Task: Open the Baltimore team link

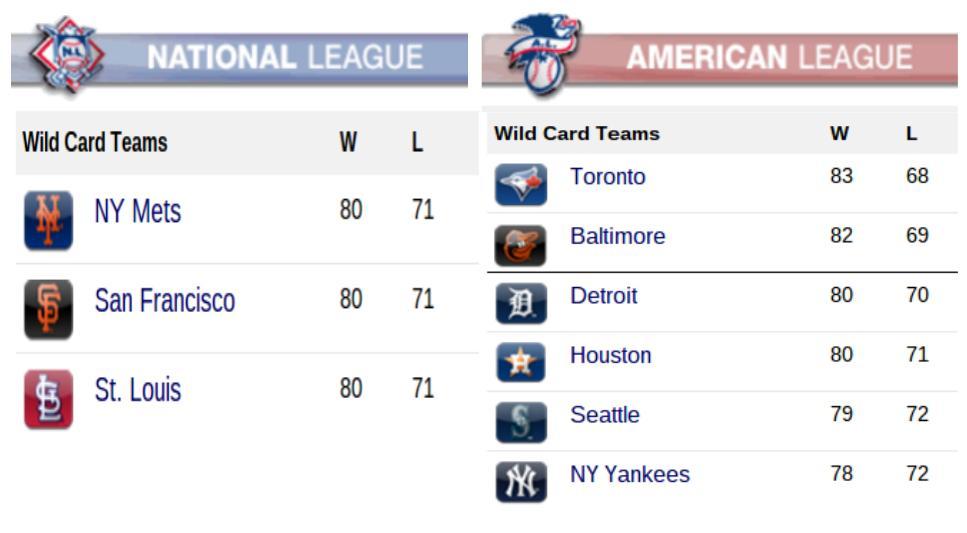Action: (x=618, y=236)
